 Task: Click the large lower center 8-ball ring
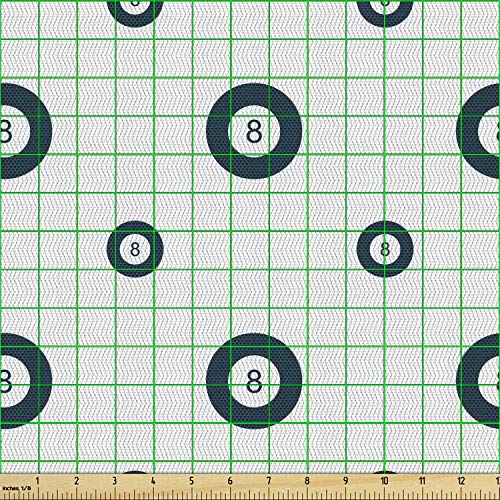254,381
